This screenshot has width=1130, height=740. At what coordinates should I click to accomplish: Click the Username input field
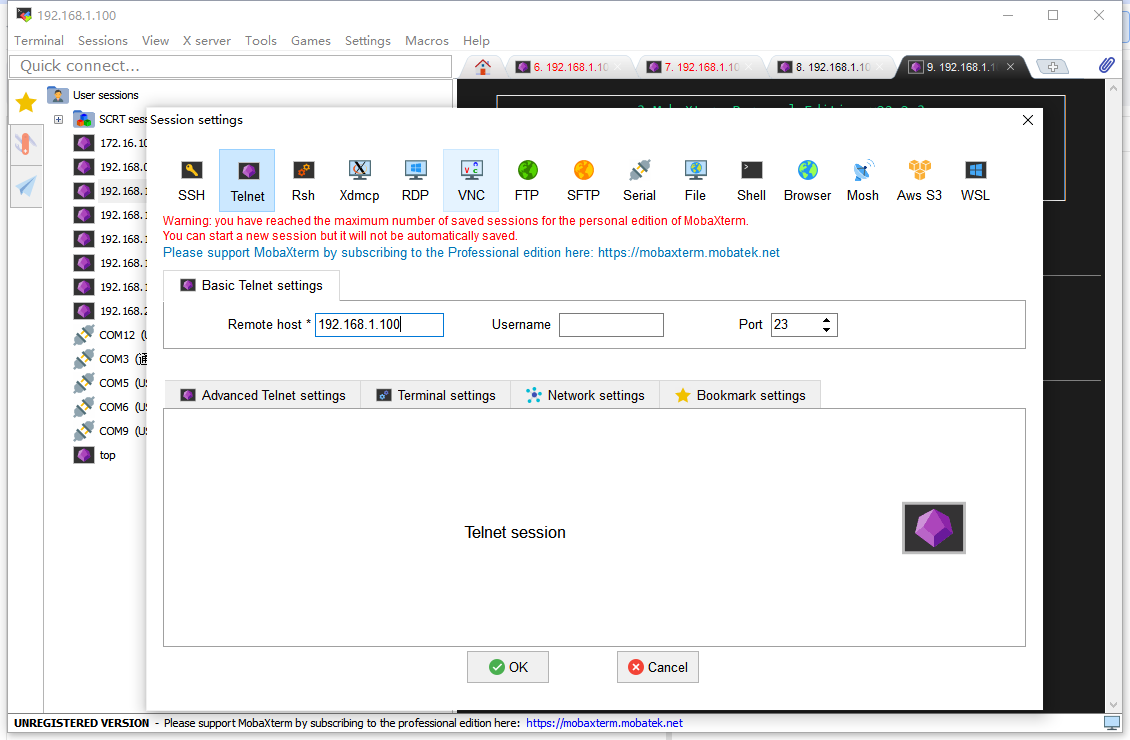click(611, 325)
